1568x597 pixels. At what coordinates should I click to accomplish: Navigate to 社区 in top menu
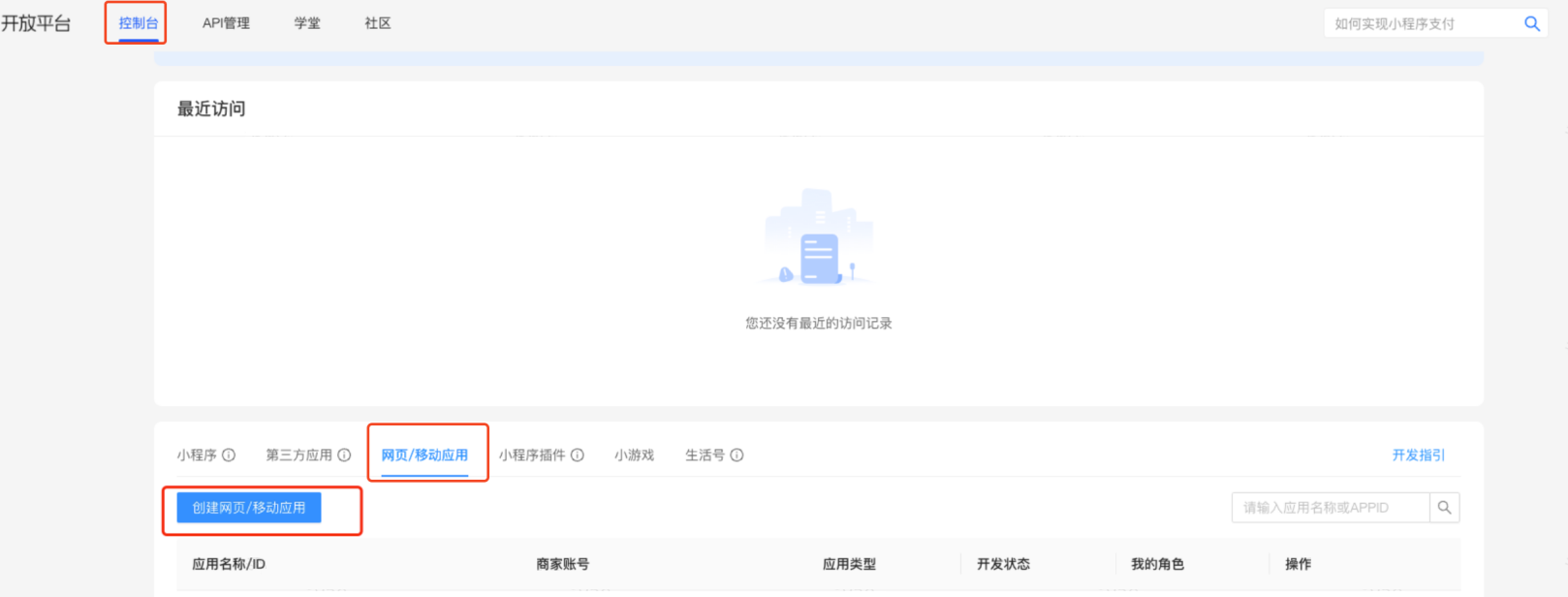tap(378, 23)
